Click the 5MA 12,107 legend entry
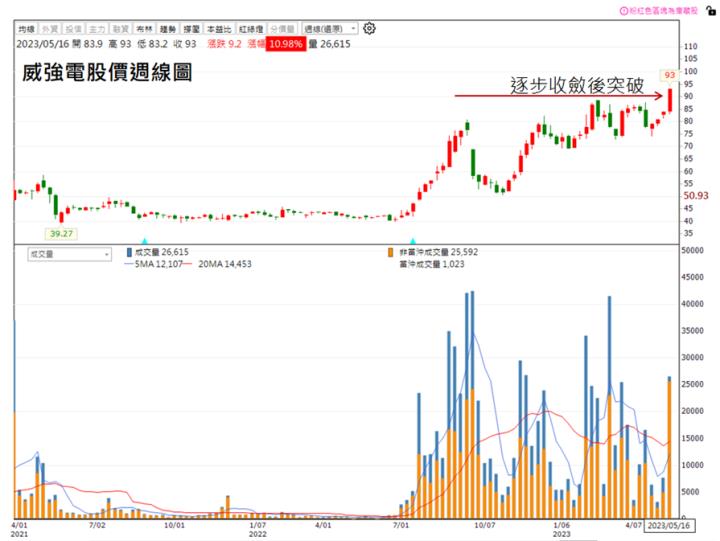The width and height of the screenshot is (720, 541). point(153,264)
